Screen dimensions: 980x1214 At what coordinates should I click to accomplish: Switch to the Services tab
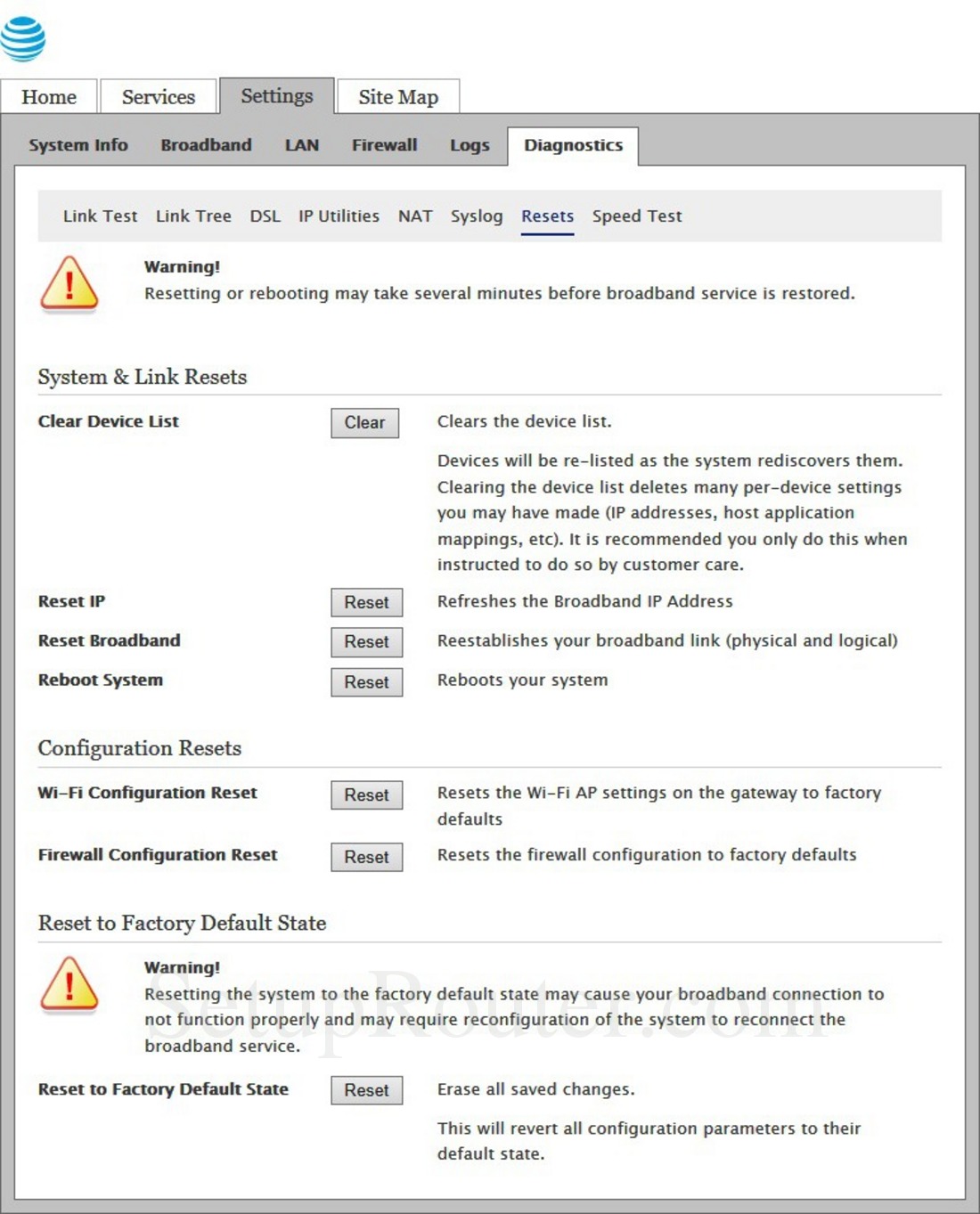(159, 96)
